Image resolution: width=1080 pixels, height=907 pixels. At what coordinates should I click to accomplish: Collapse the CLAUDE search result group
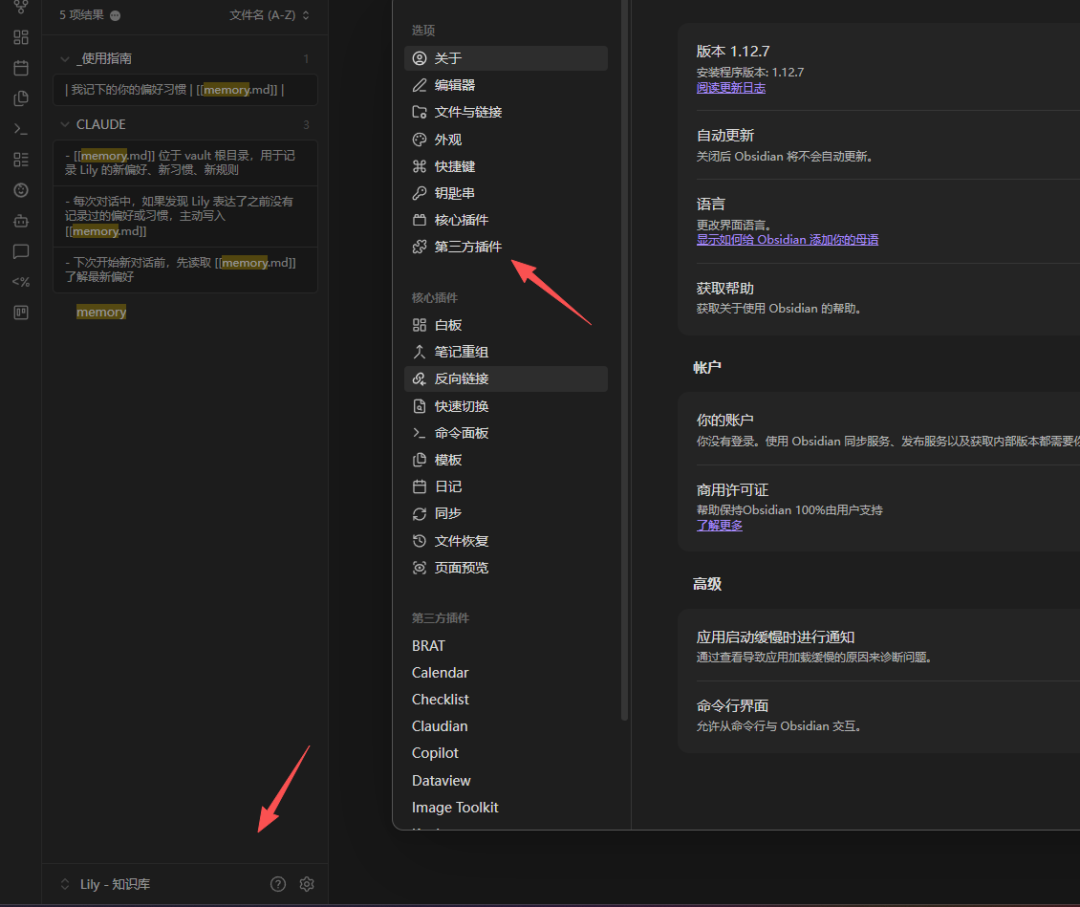[65, 125]
